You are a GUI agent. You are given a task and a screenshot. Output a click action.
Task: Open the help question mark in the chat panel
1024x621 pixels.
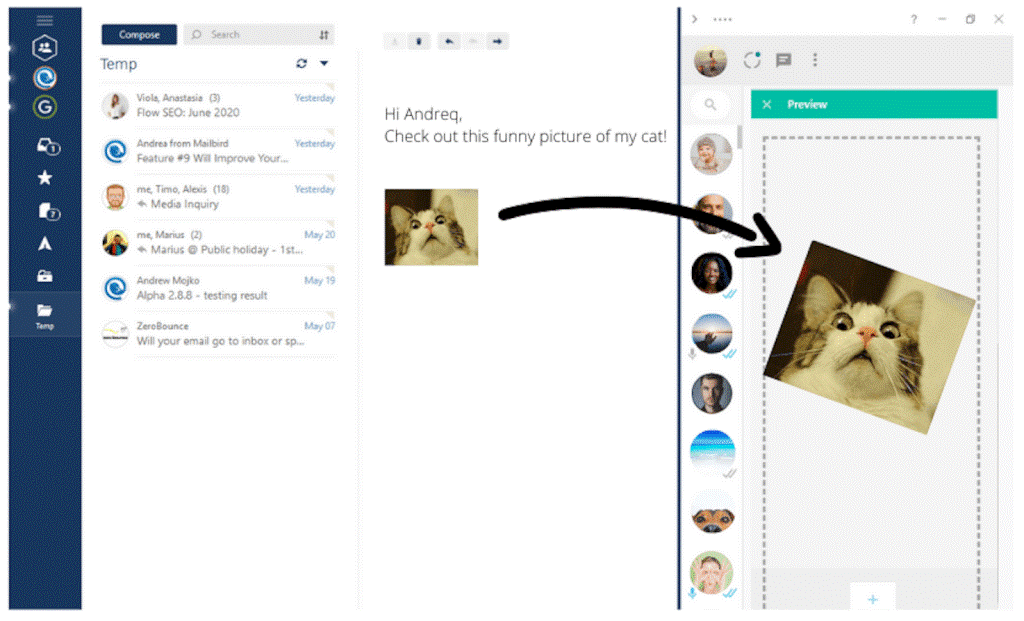(x=914, y=19)
